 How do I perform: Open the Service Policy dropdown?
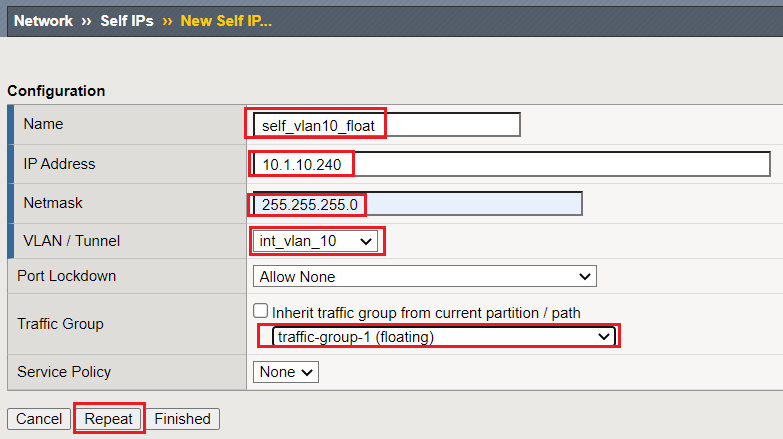286,372
